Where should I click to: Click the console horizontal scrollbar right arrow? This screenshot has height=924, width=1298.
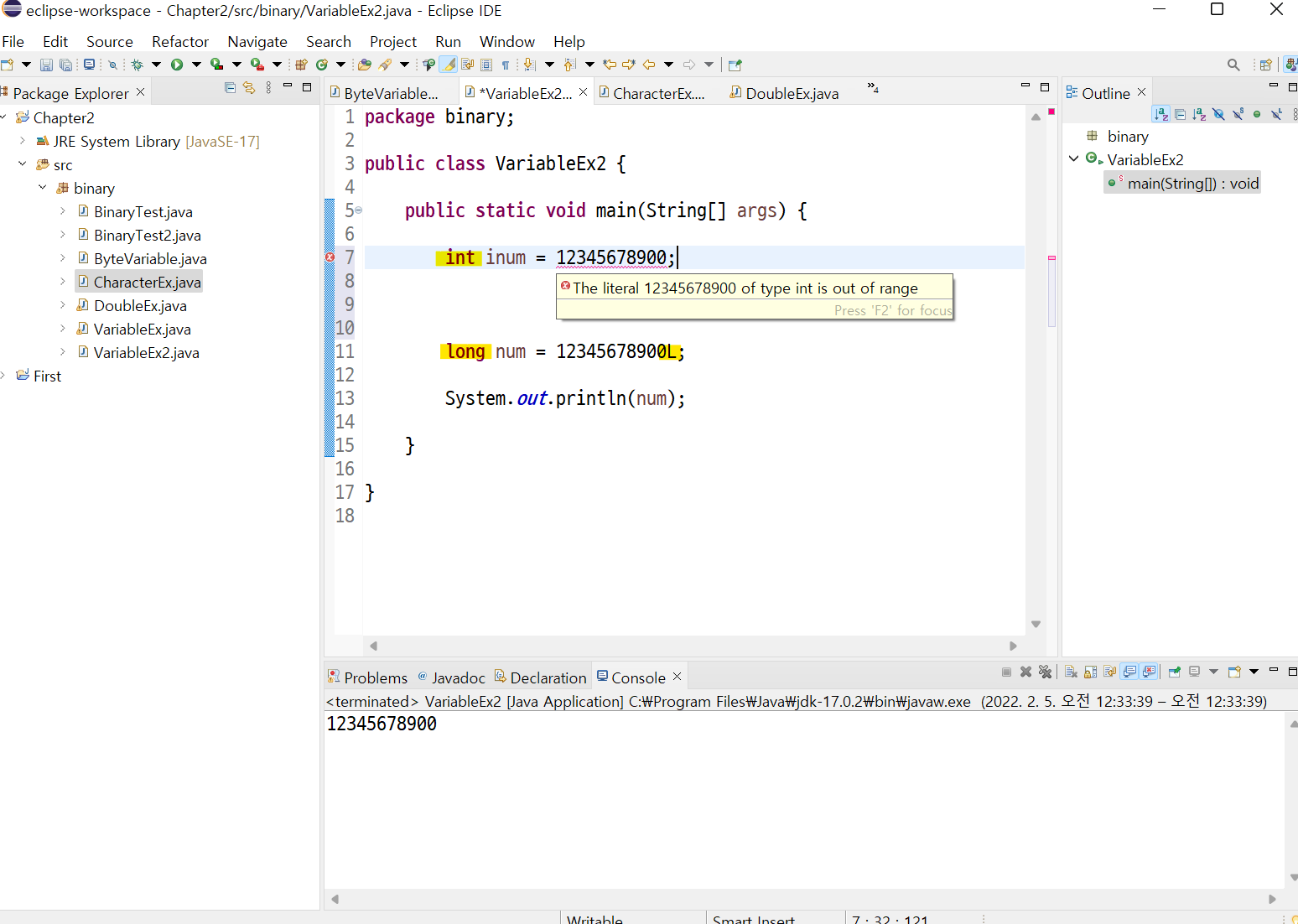pos(1272,899)
